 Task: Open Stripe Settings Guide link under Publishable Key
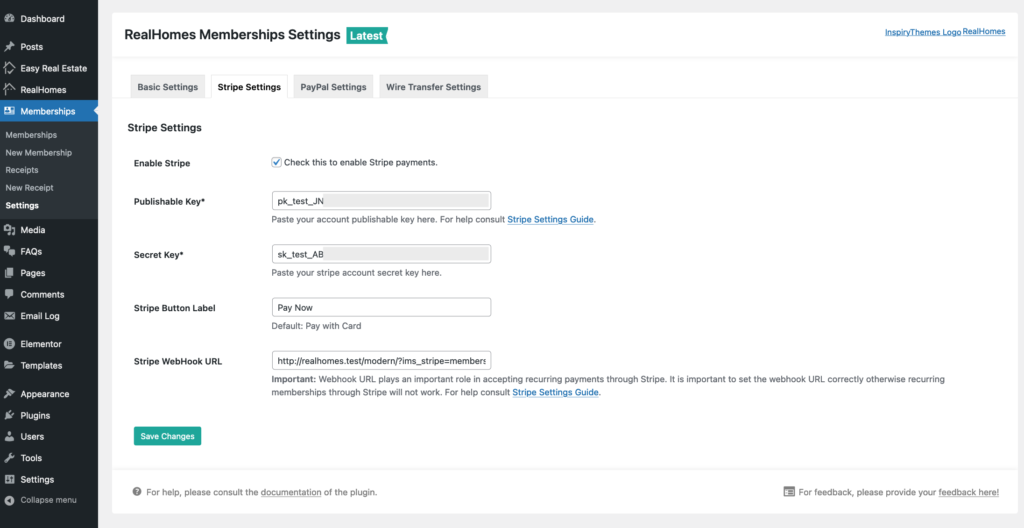point(551,220)
